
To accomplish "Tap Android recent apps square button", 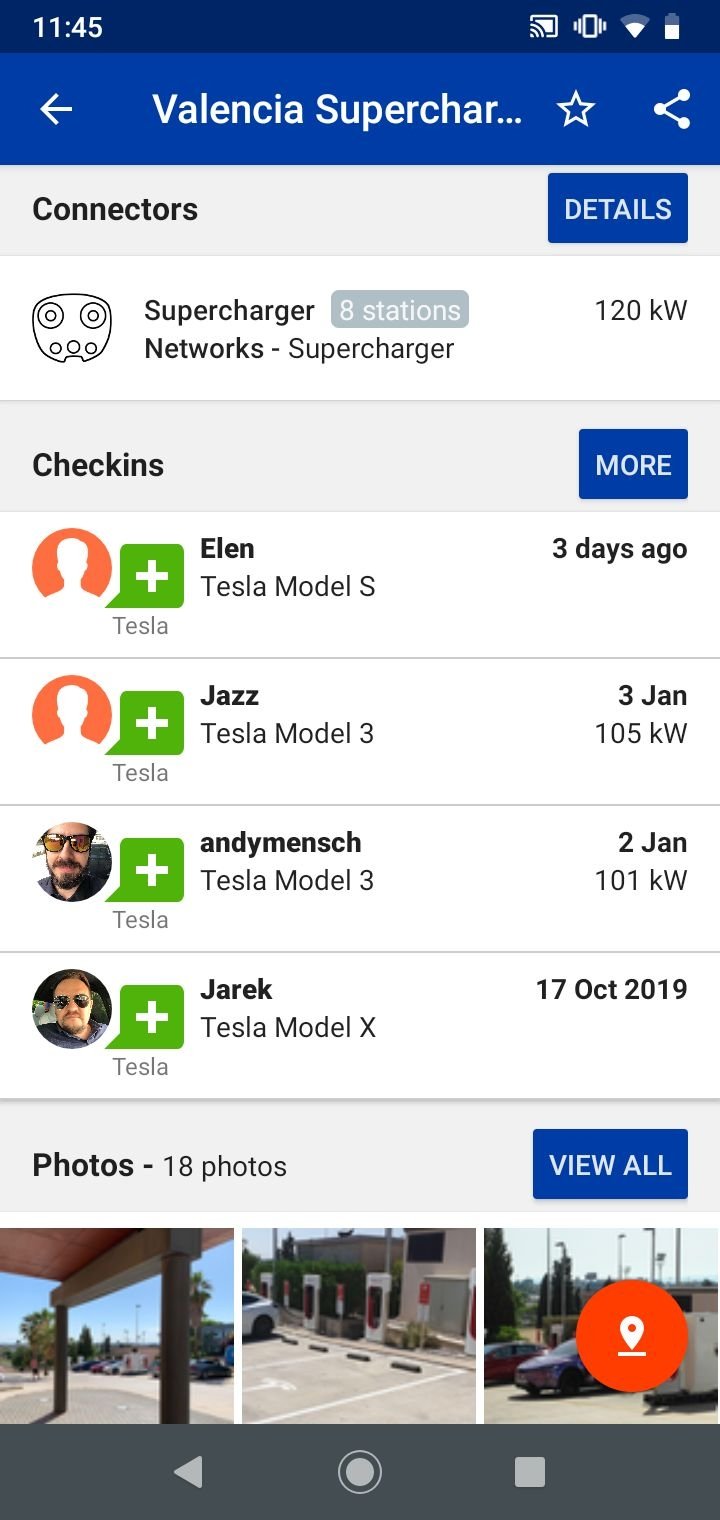I will click(x=529, y=1472).
